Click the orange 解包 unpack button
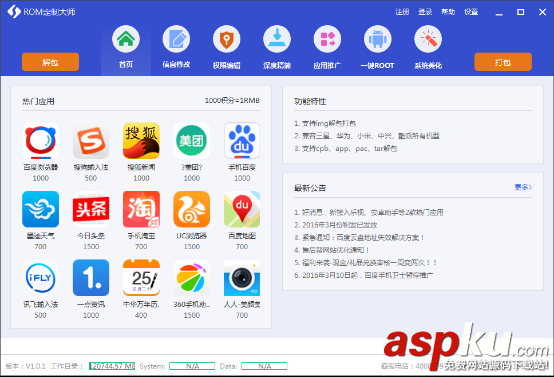The height and width of the screenshot is (377, 554). 50,62
